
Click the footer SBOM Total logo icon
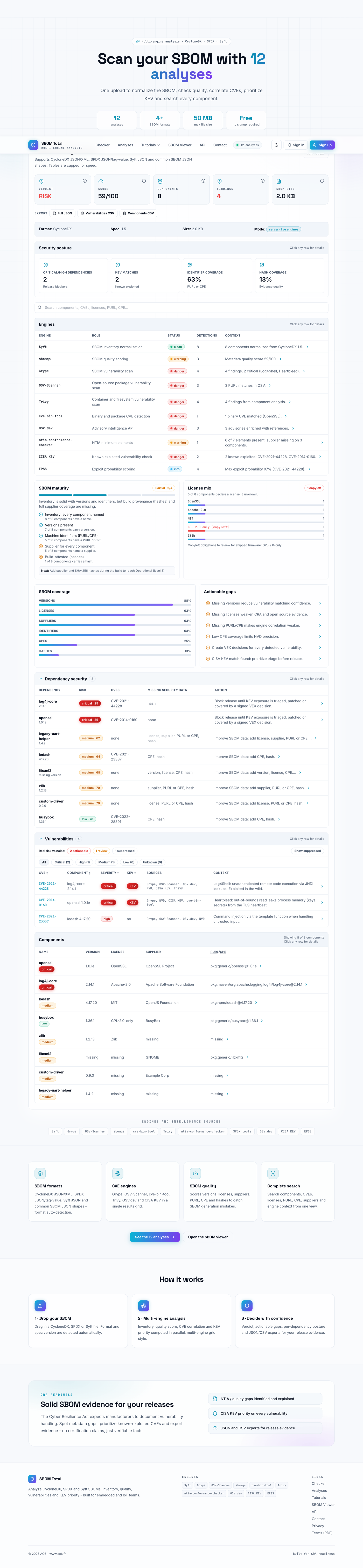(x=32, y=1479)
